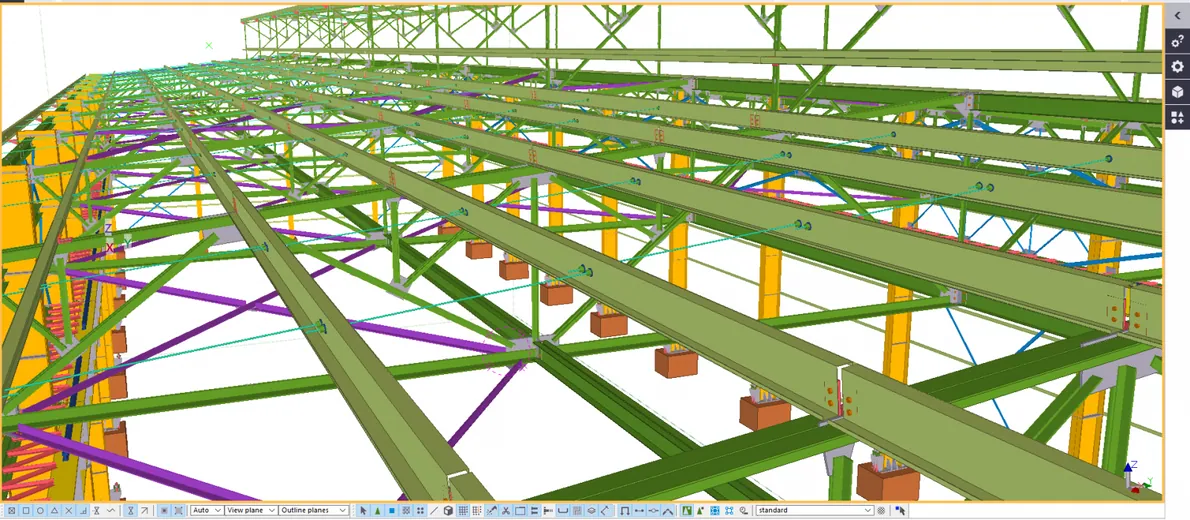Click the Select planes layered icon
Screen dimensions: 1190x520
591,510
